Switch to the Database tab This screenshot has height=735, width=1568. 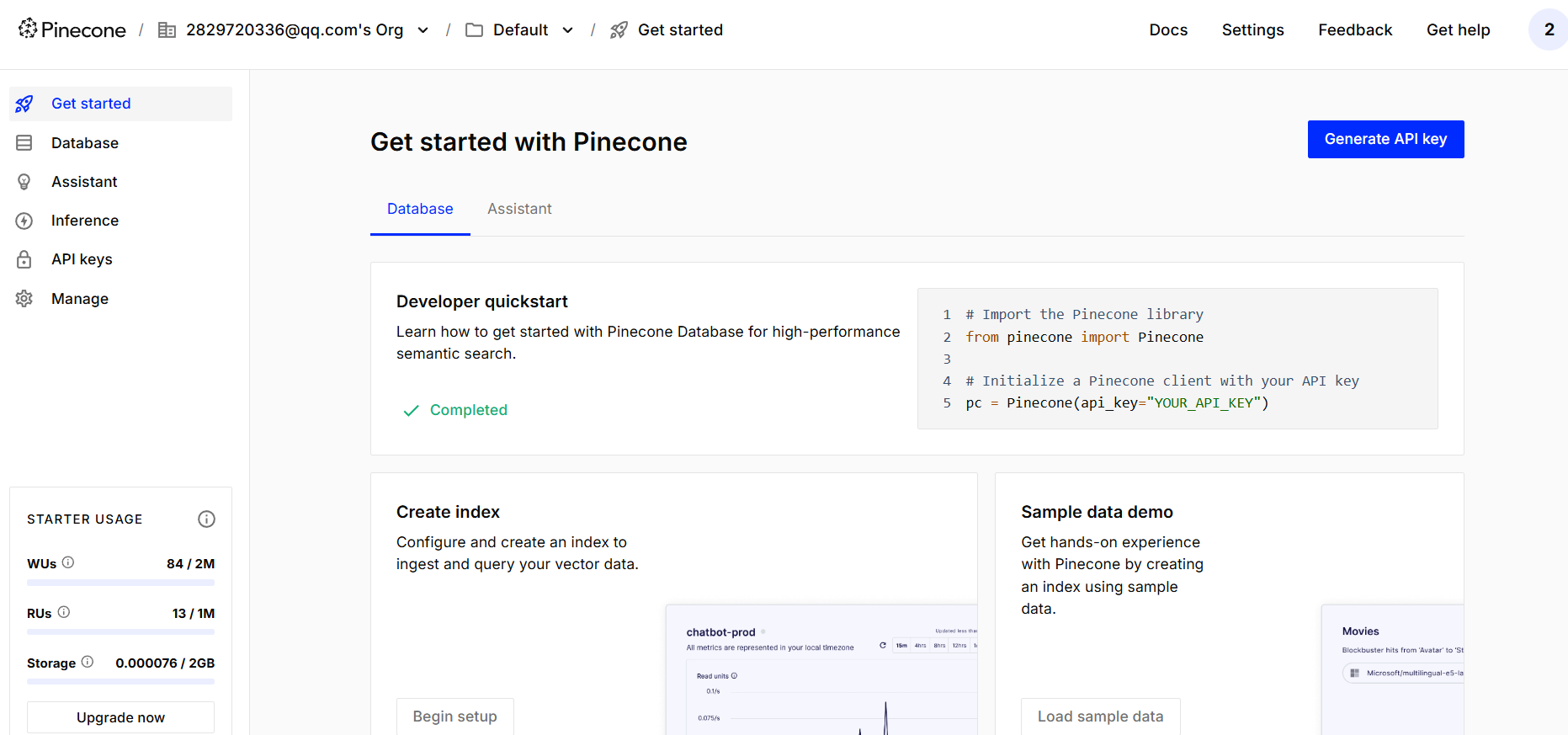pos(420,209)
